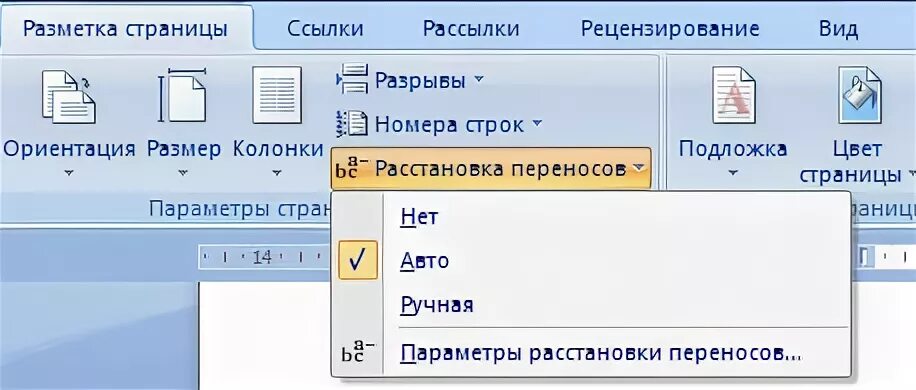Screen dimensions: 916x390
Task: Click the Размер page size icon
Action: [182, 95]
